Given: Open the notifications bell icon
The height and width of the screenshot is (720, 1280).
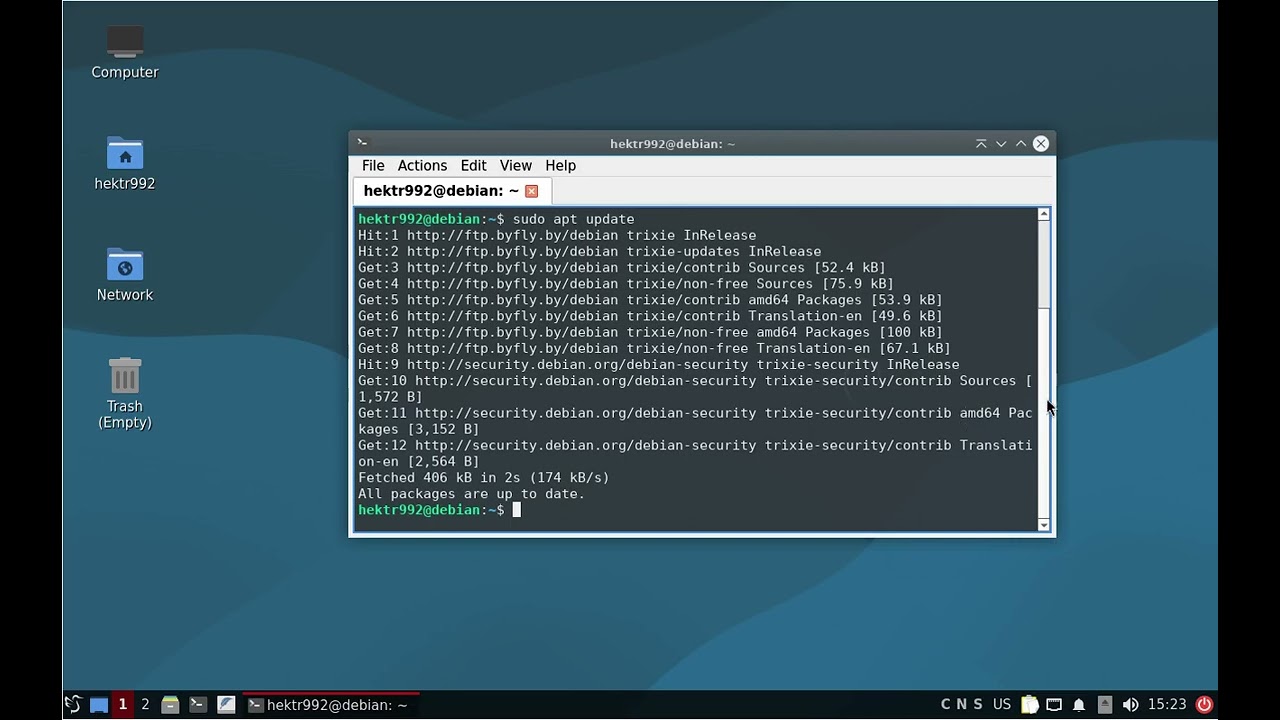Looking at the screenshot, I should pyautogui.click(x=1079, y=704).
